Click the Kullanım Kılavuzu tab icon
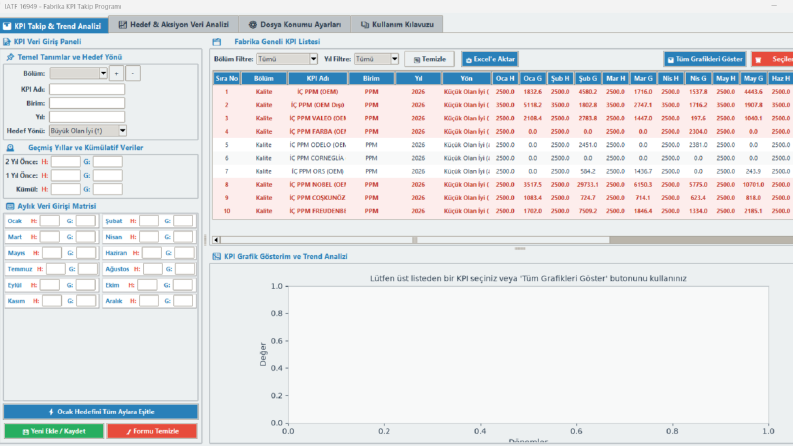 tap(365, 24)
